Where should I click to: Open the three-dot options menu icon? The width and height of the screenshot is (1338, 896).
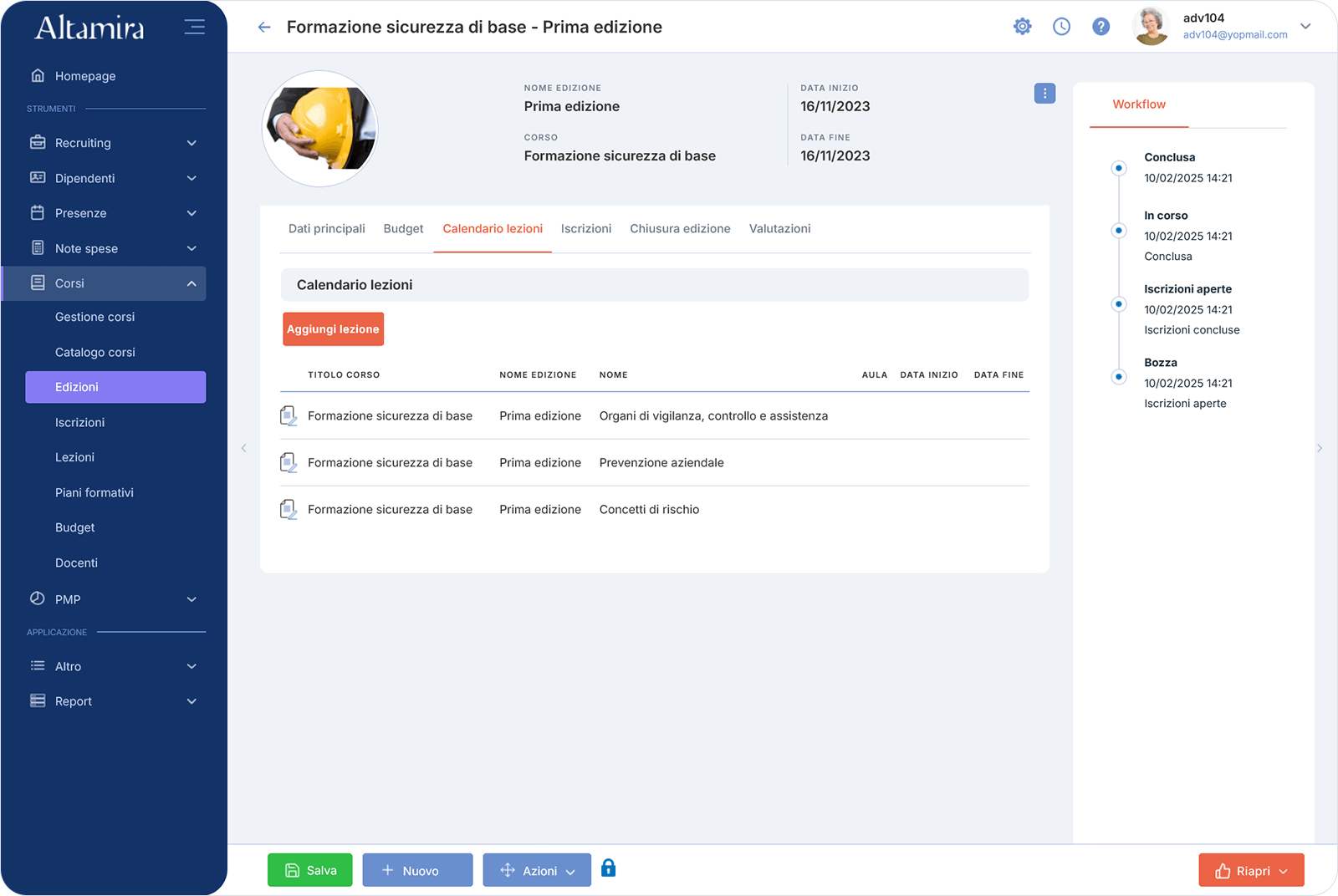tap(1044, 94)
